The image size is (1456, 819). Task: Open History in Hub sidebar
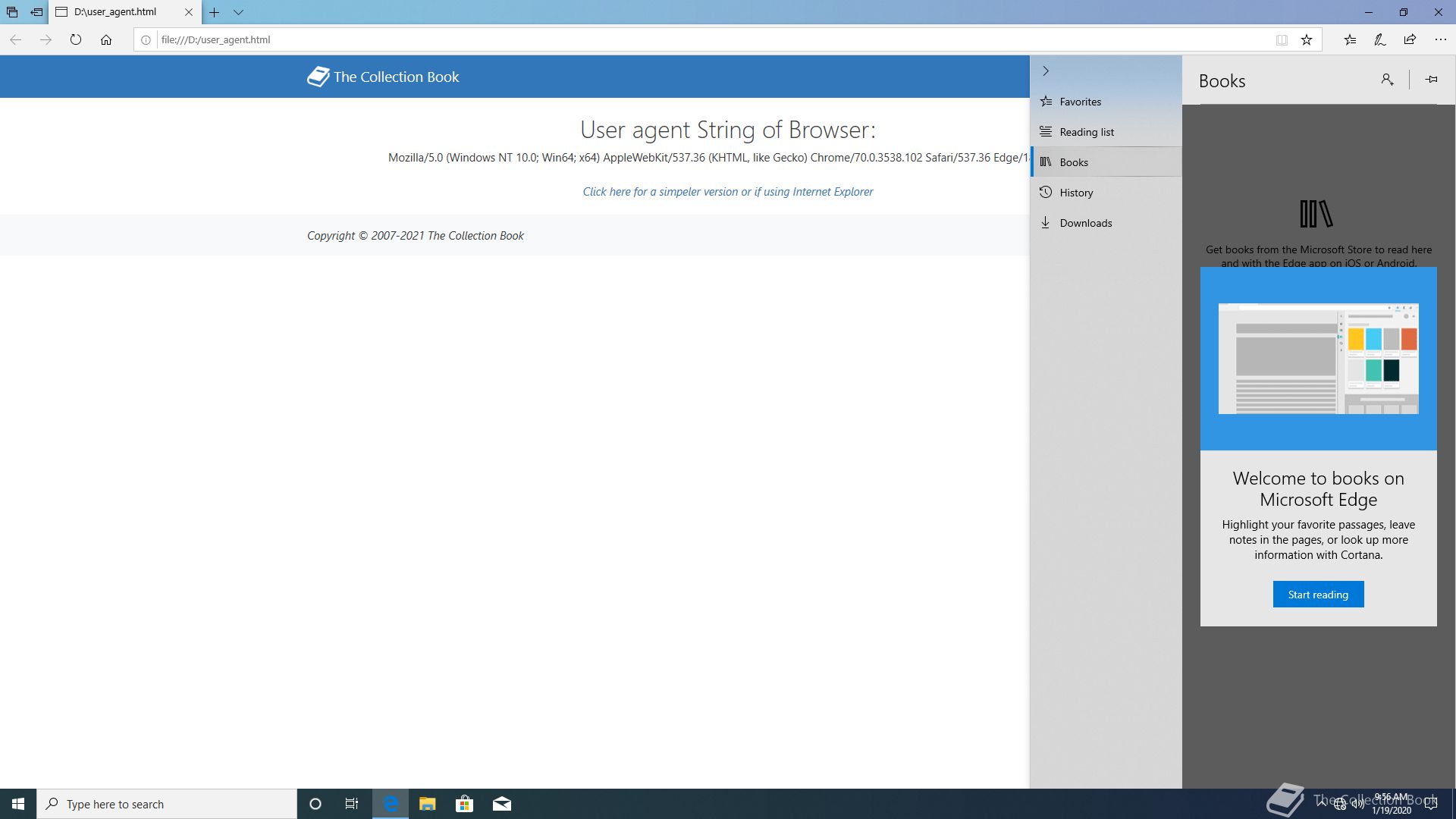(x=1106, y=193)
